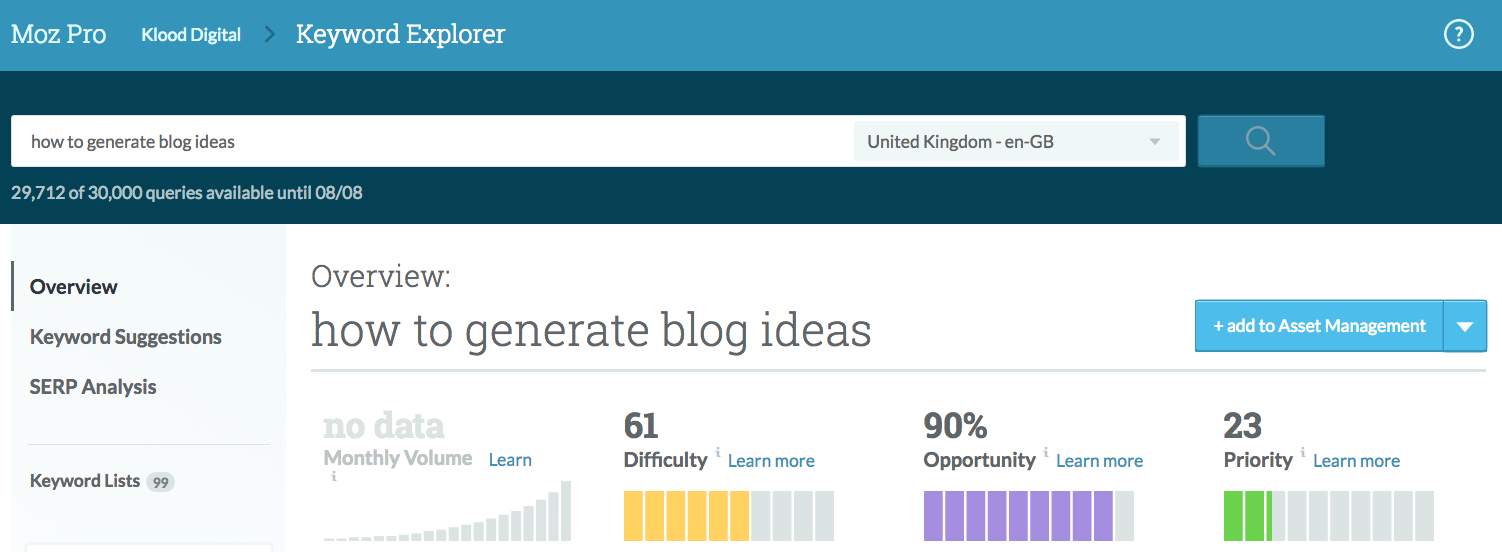Image resolution: width=1502 pixels, height=552 pixels.
Task: Open the Overview tab in sidebar
Action: tap(74, 287)
